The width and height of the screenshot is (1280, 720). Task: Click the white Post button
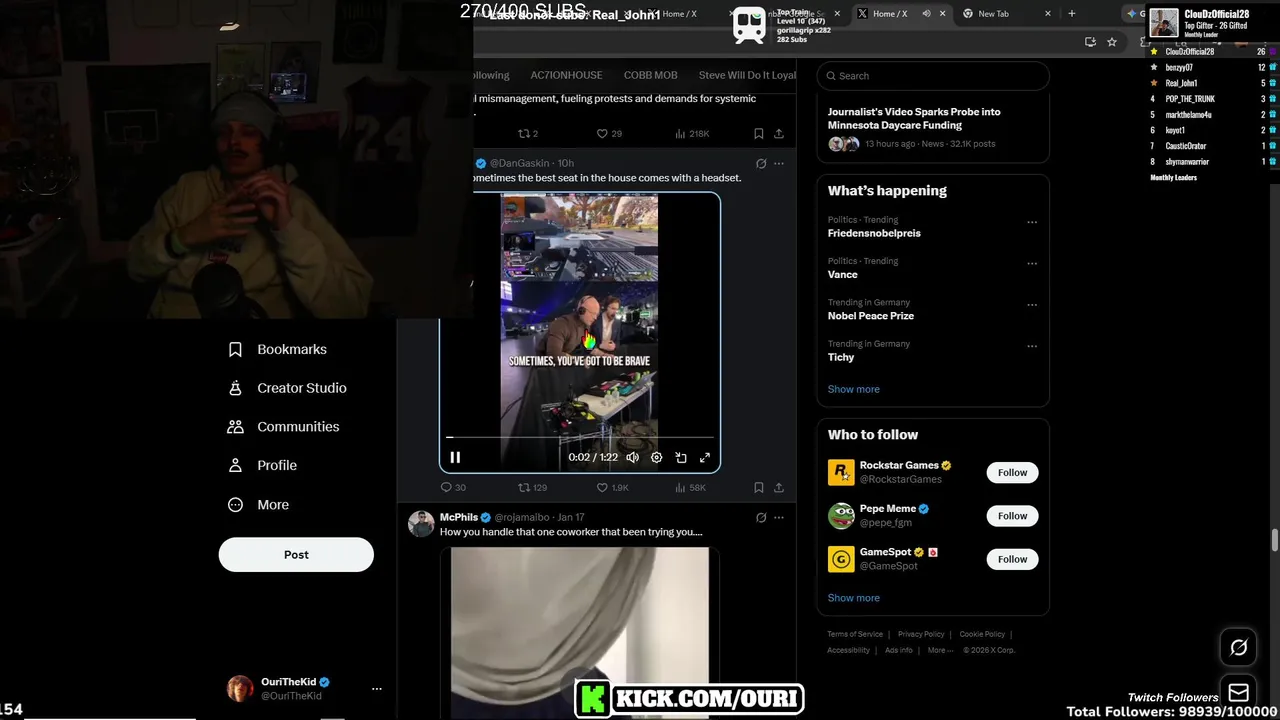296,554
